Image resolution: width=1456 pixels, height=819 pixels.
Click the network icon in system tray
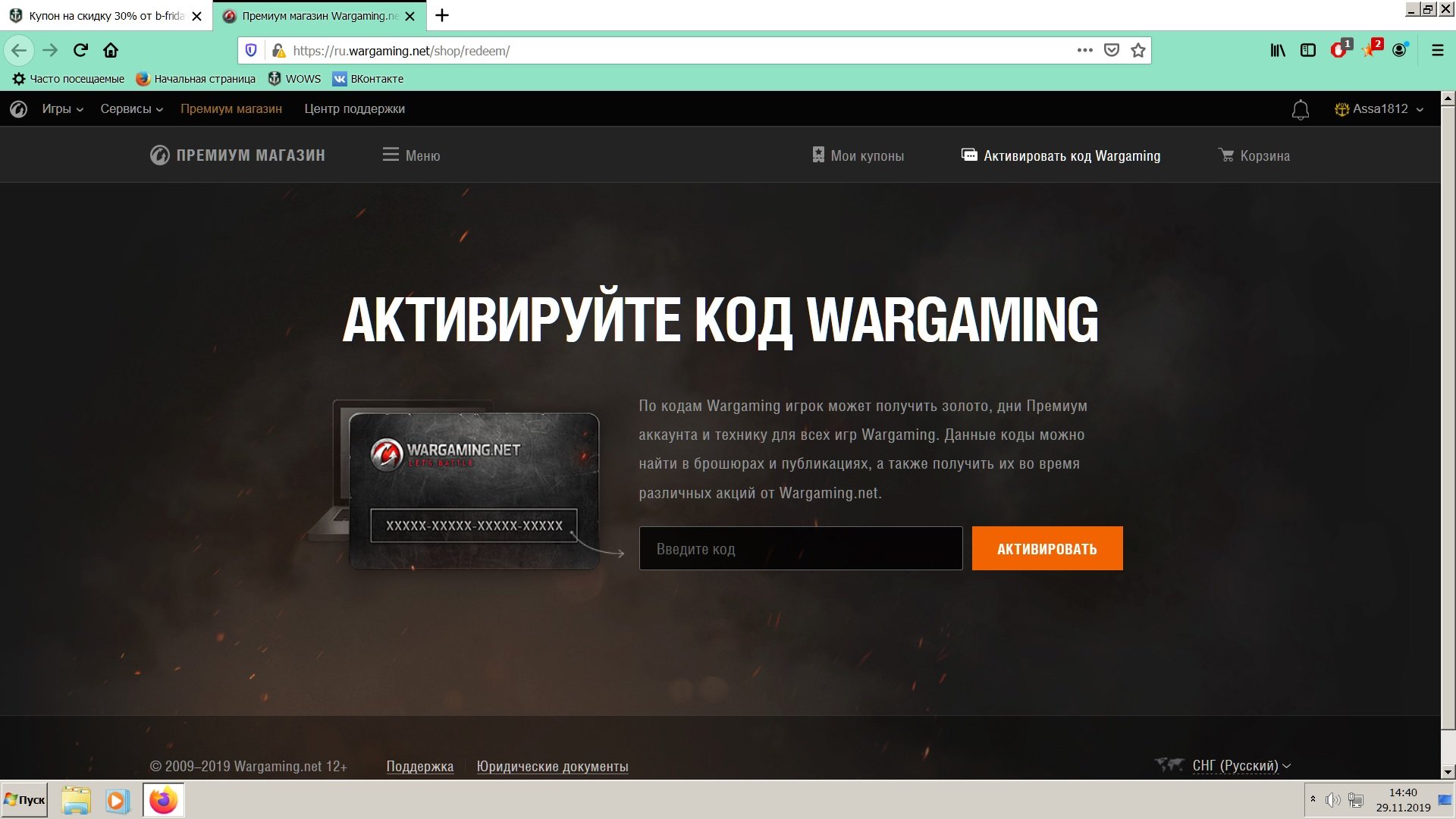tap(1356, 800)
